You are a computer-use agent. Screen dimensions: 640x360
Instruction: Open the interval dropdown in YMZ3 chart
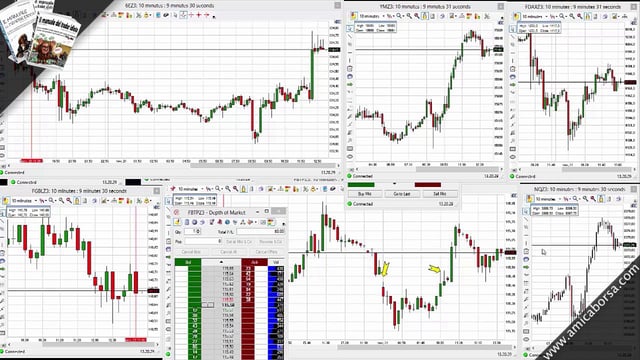click(x=384, y=16)
